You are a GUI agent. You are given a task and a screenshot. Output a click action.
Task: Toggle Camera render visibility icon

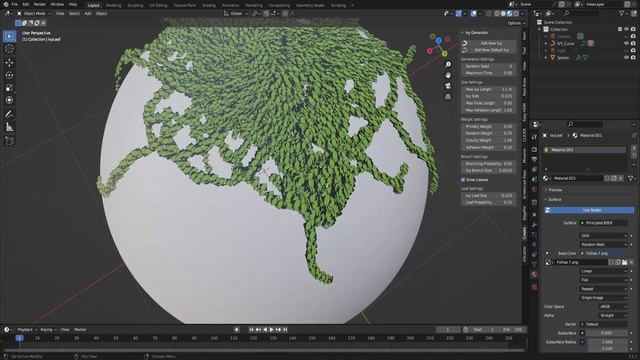(633, 36)
